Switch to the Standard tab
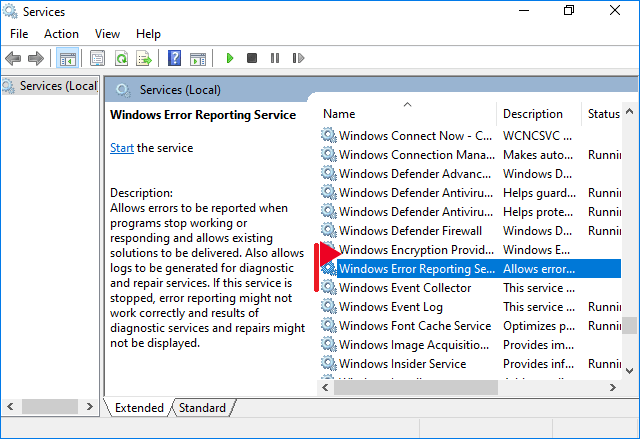Screen dimensions: 640x439 click(202, 408)
